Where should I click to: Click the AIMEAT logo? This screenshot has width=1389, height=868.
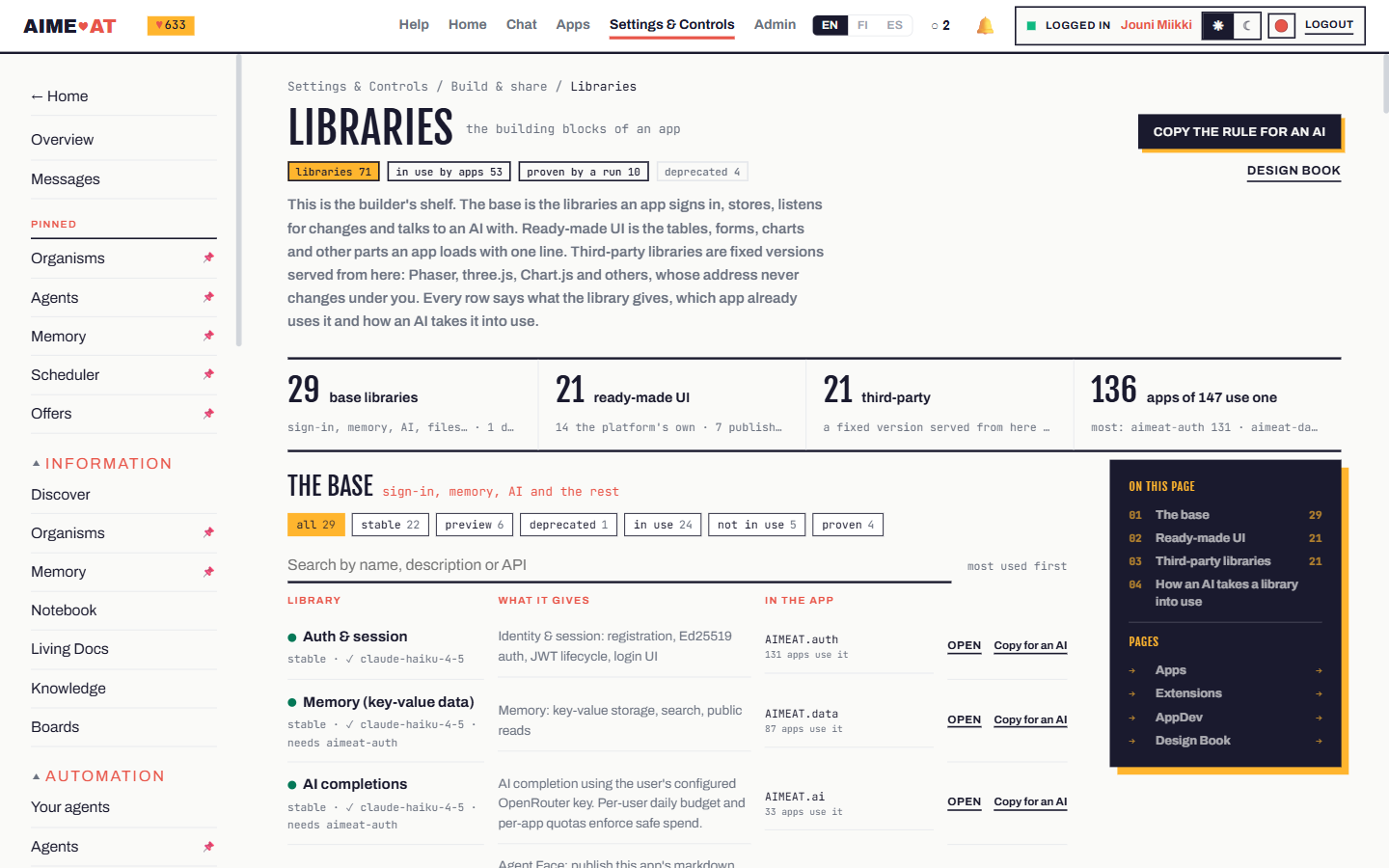69,26
